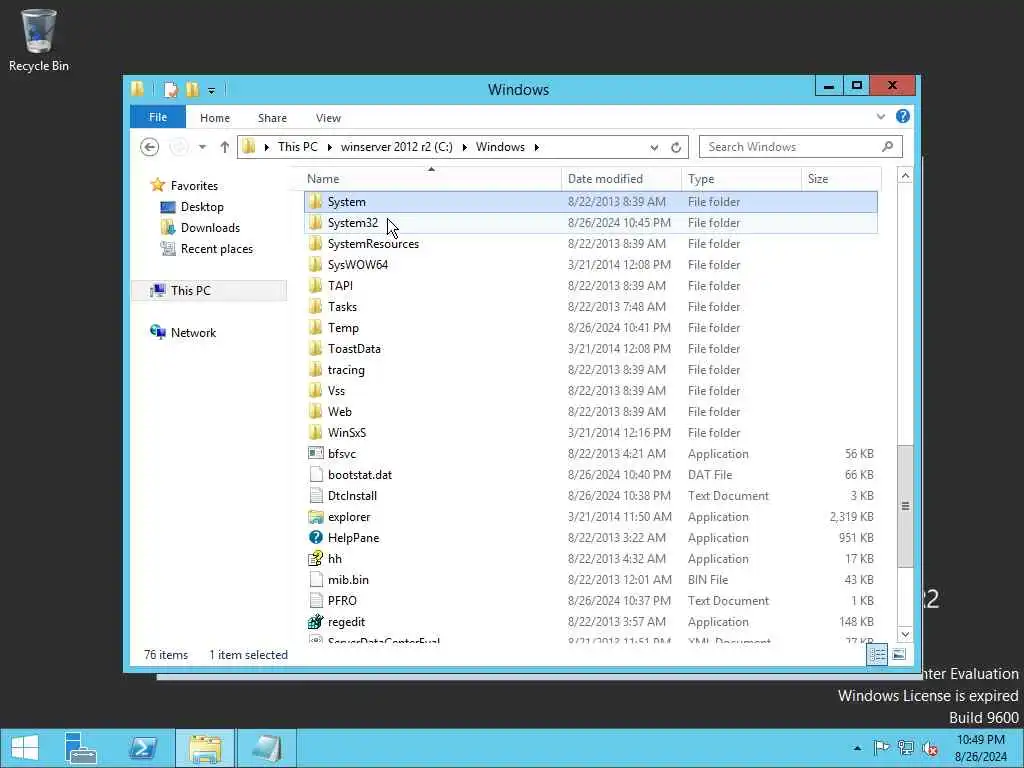Image resolution: width=1024 pixels, height=768 pixels.
Task: Select the System folder icon
Action: pos(315,201)
